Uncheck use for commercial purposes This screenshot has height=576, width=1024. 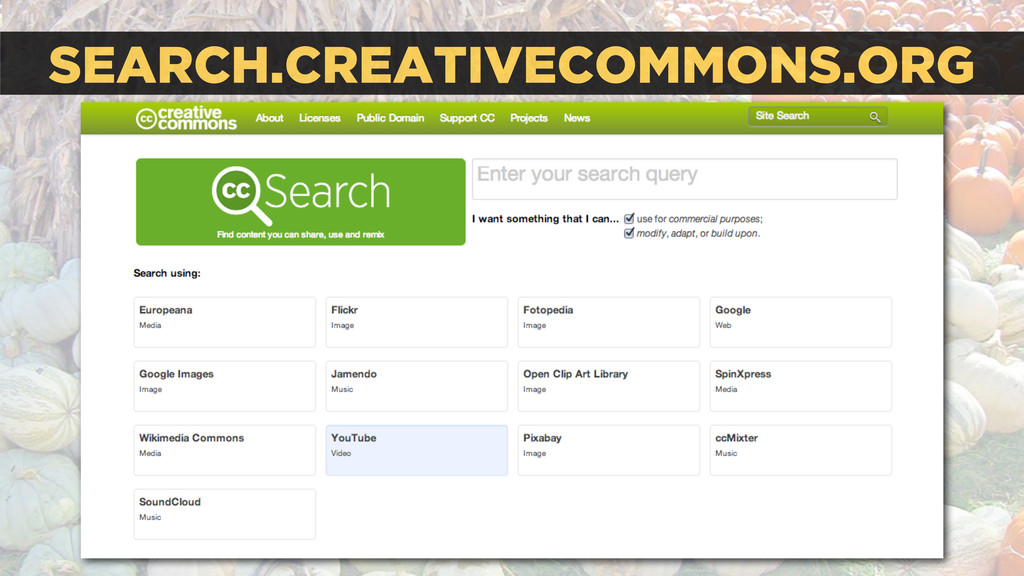point(629,219)
